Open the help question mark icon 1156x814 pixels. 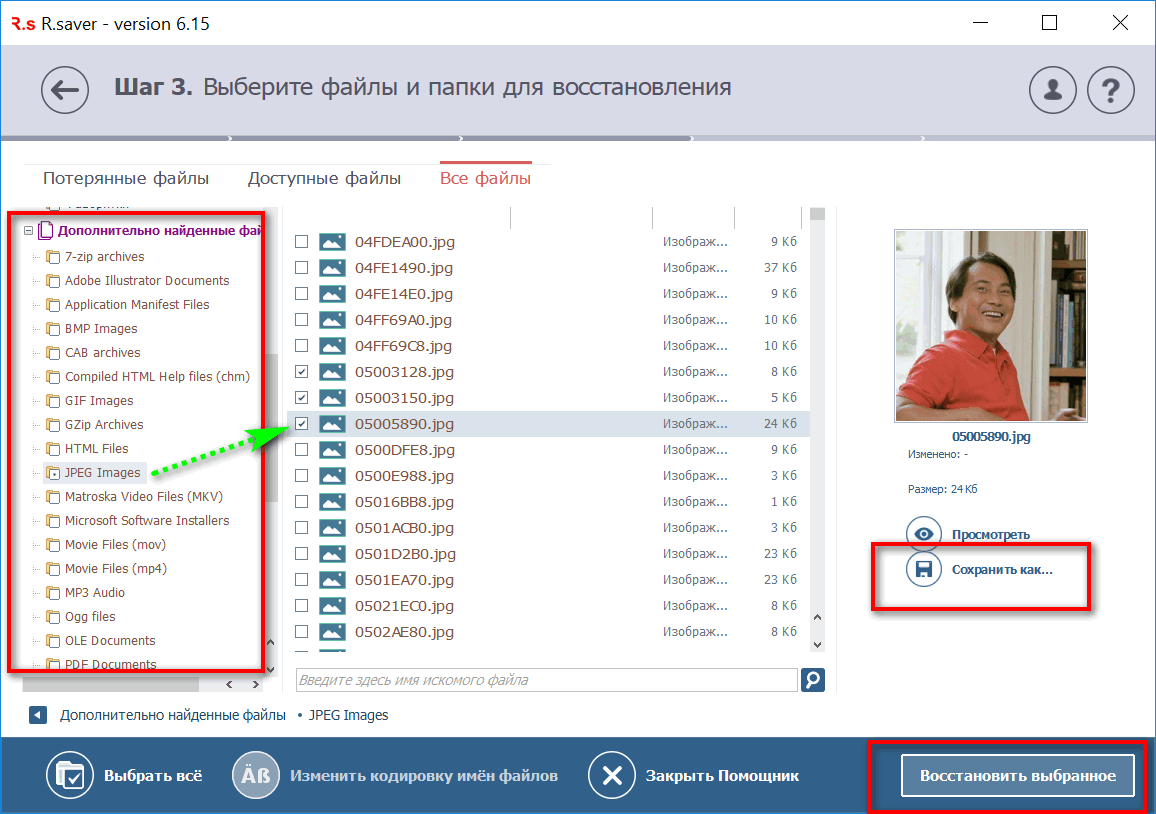(x=1110, y=91)
